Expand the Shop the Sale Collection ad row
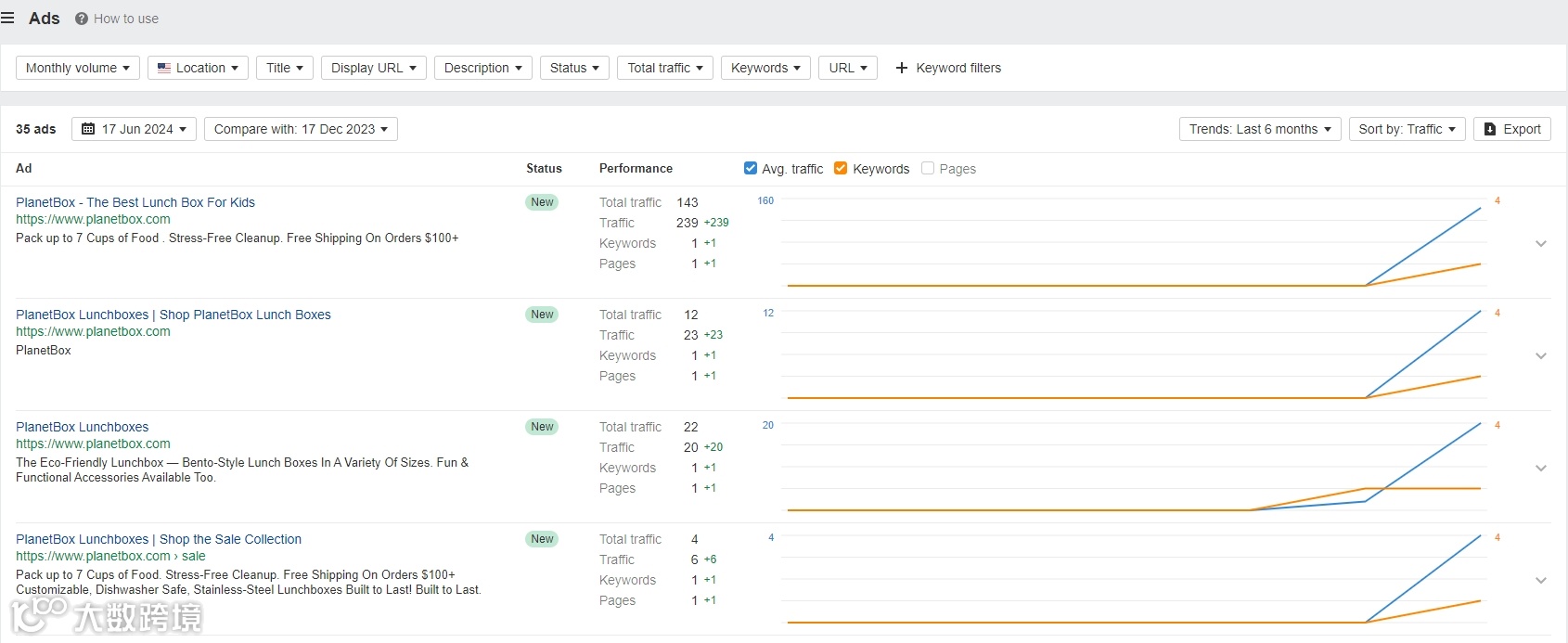1568x643 pixels. coord(1541,580)
